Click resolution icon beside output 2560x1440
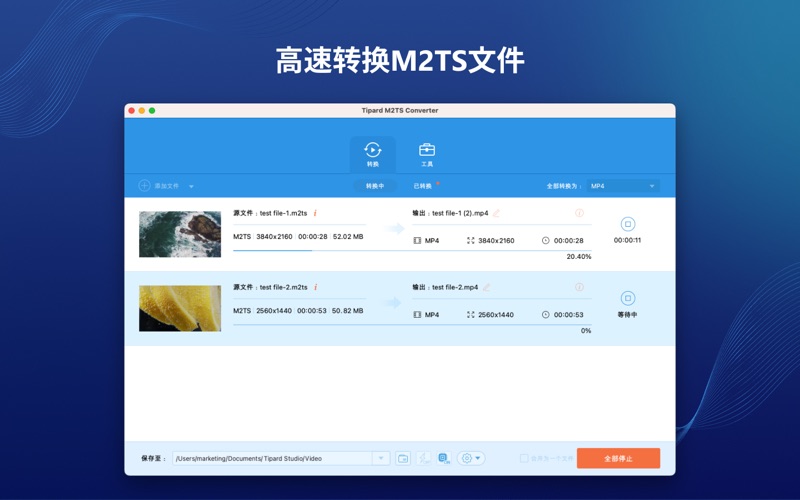This screenshot has width=800, height=500. pos(470,315)
